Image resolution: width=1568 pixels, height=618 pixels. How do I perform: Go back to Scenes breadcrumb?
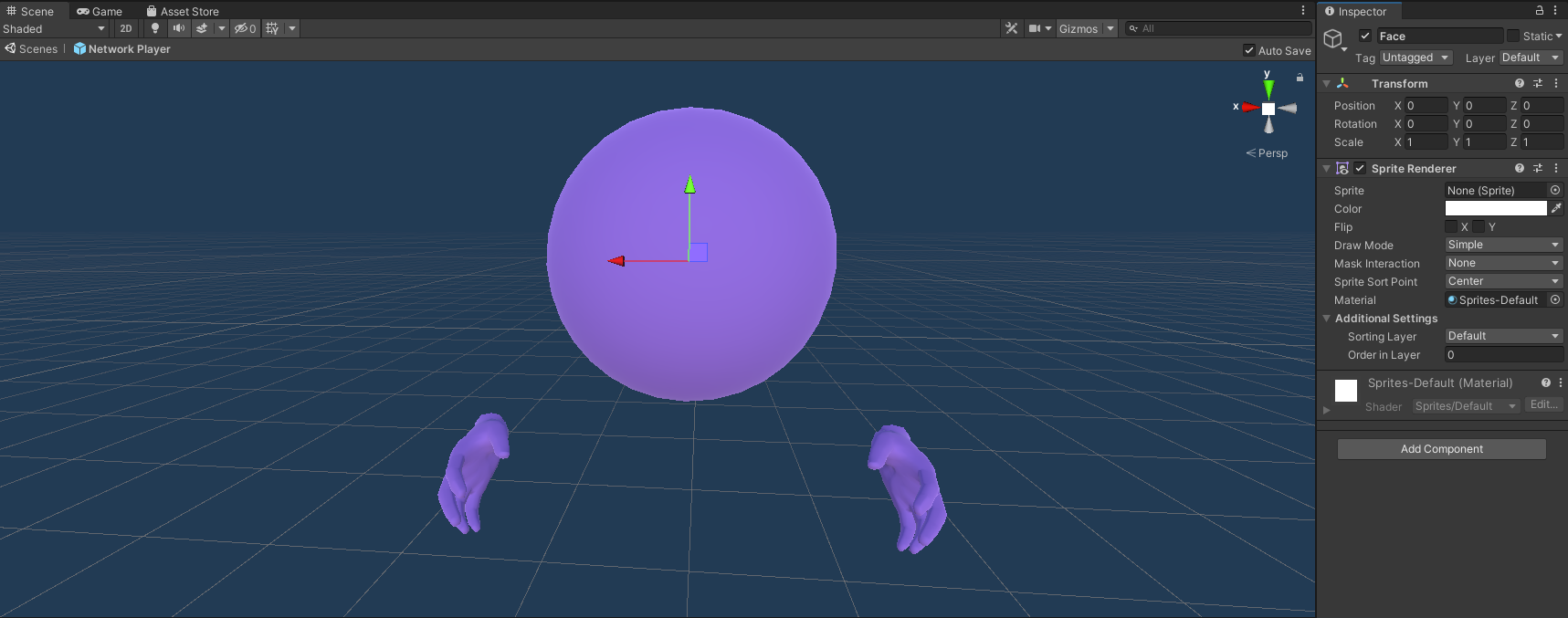(31, 48)
